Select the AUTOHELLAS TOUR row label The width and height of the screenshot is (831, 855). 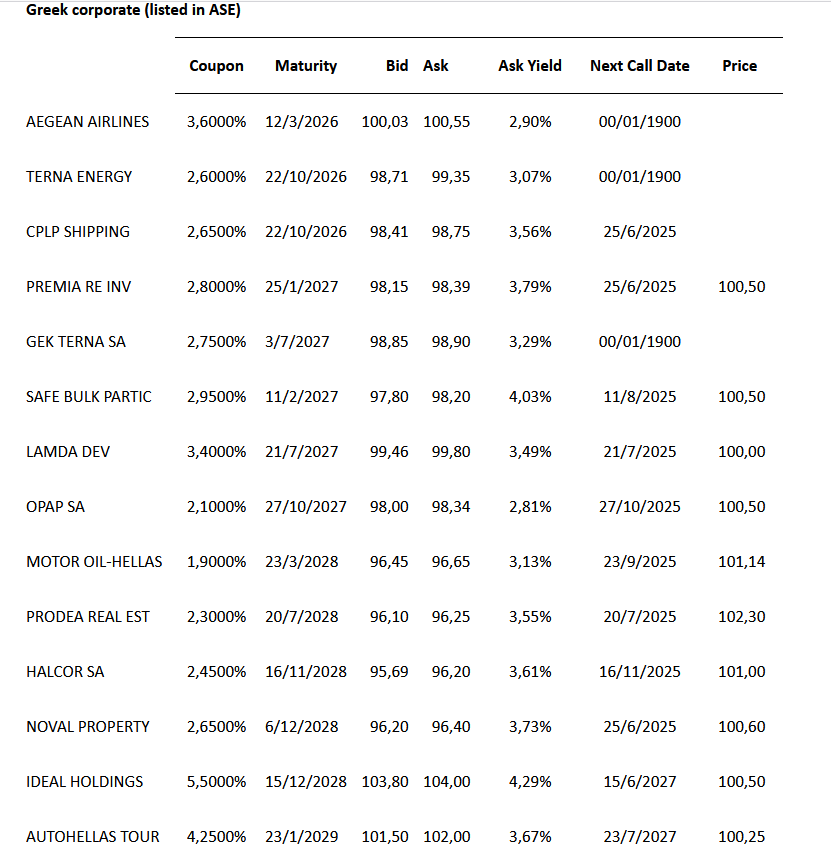tap(93, 837)
